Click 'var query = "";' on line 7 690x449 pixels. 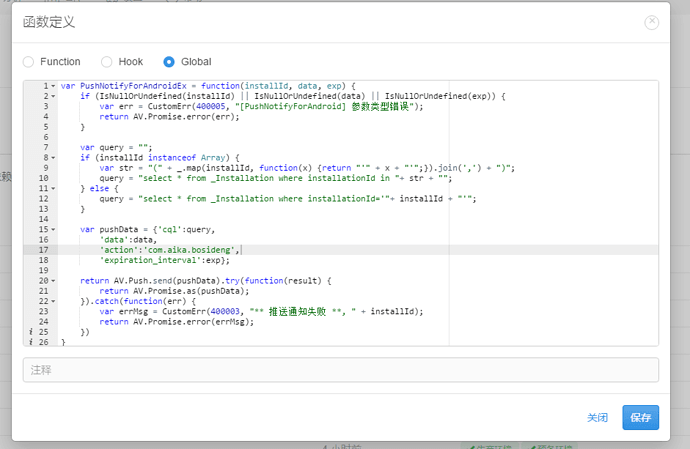[116, 147]
